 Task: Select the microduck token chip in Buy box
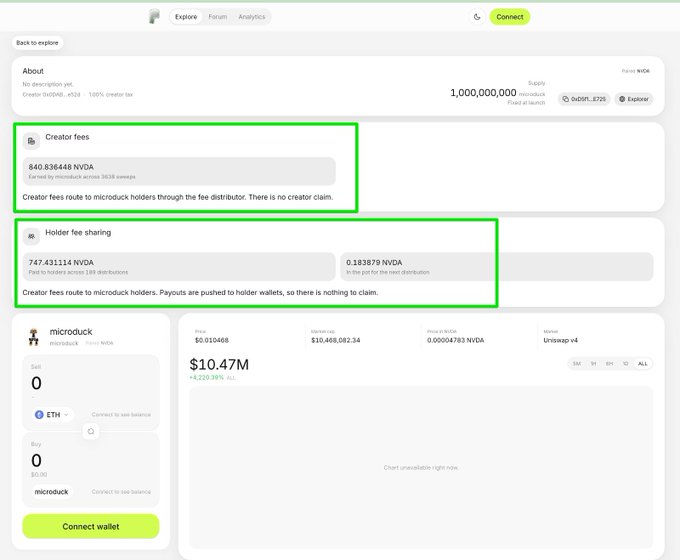click(x=51, y=491)
